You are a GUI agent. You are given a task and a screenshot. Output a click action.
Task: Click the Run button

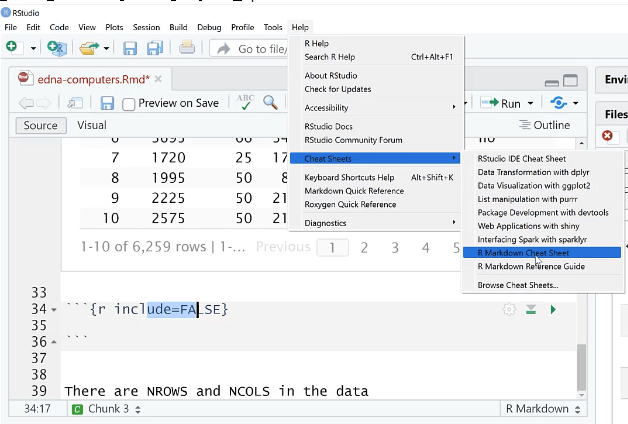coord(501,103)
